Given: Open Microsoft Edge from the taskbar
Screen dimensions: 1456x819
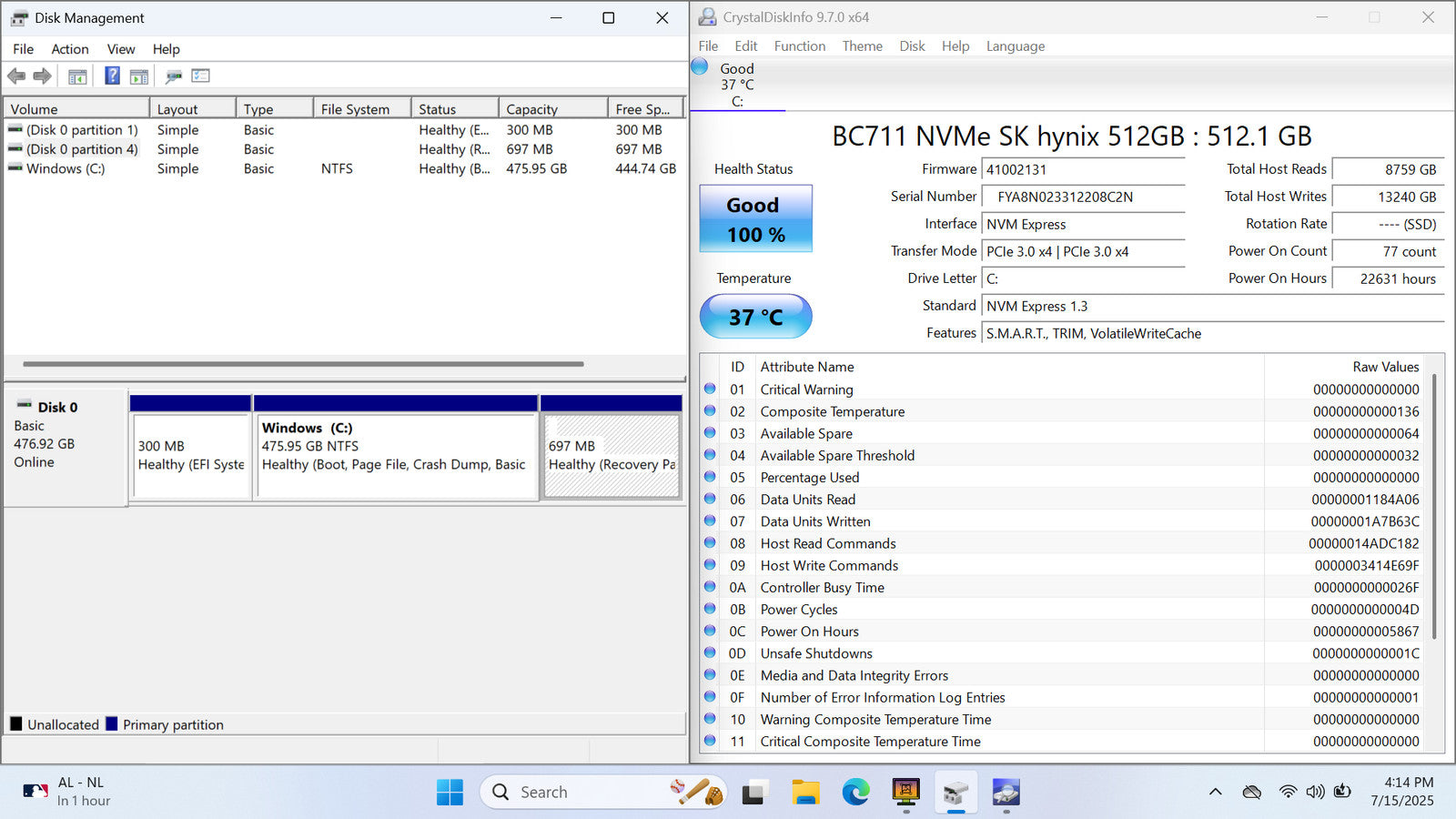Looking at the screenshot, I should click(x=855, y=793).
